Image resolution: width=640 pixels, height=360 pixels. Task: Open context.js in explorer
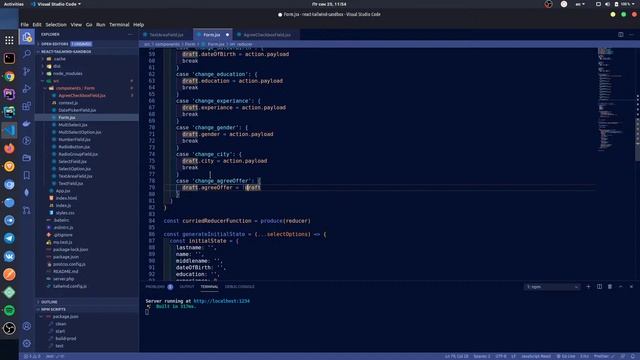coord(68,103)
